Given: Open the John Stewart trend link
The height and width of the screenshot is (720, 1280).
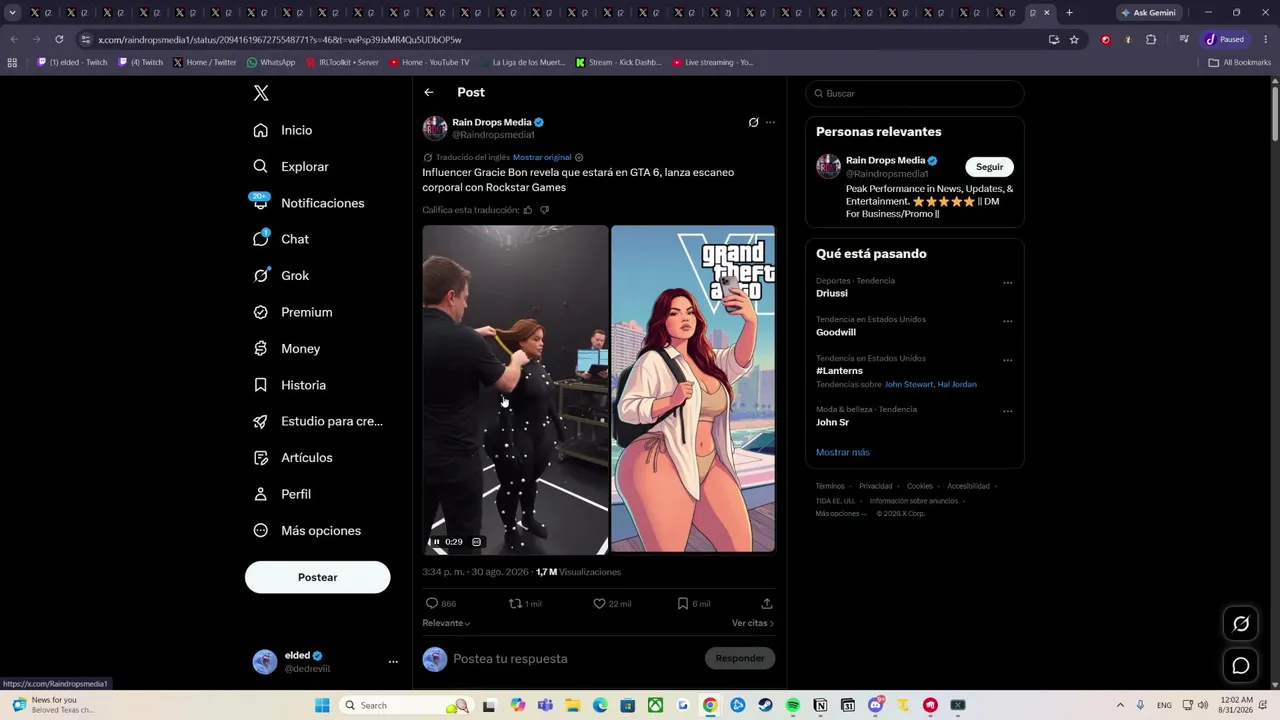Looking at the screenshot, I should 908,385.
